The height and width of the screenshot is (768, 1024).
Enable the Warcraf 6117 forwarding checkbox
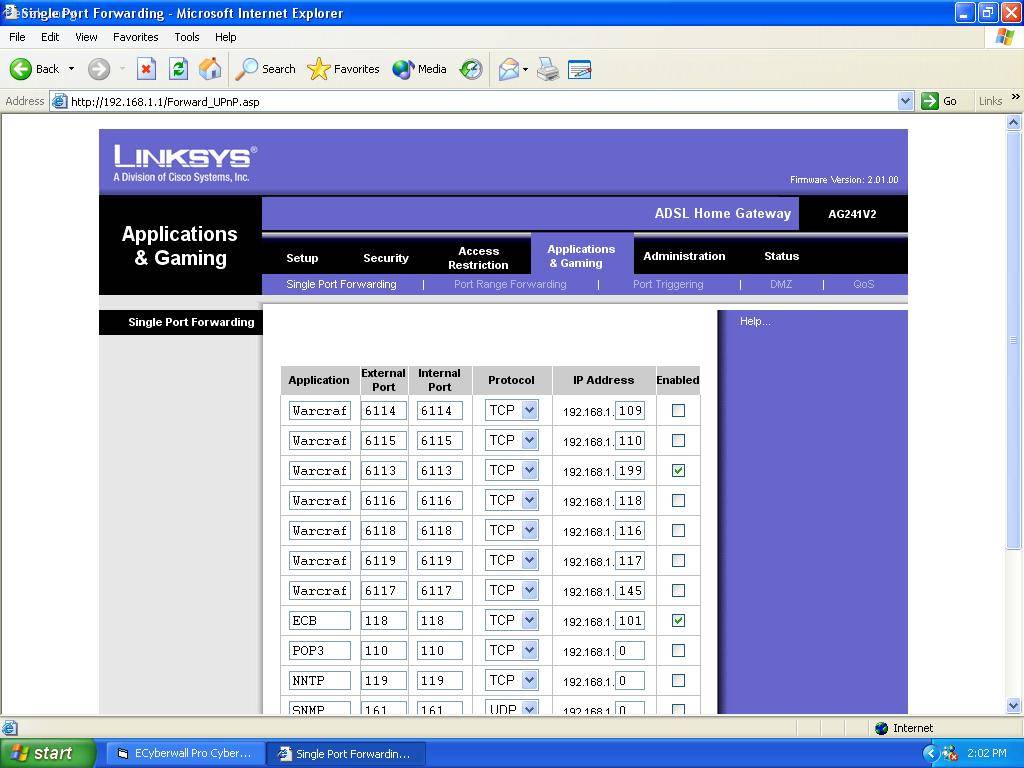679,591
